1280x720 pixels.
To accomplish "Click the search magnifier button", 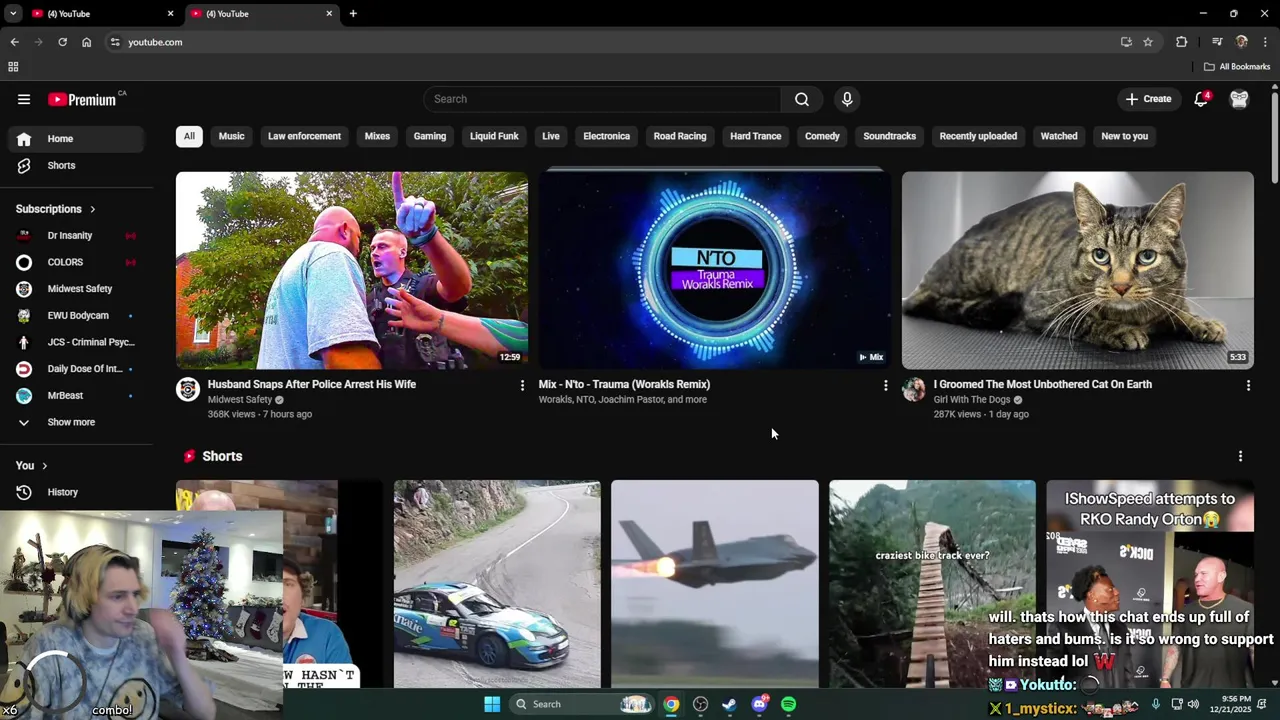I will (x=802, y=99).
